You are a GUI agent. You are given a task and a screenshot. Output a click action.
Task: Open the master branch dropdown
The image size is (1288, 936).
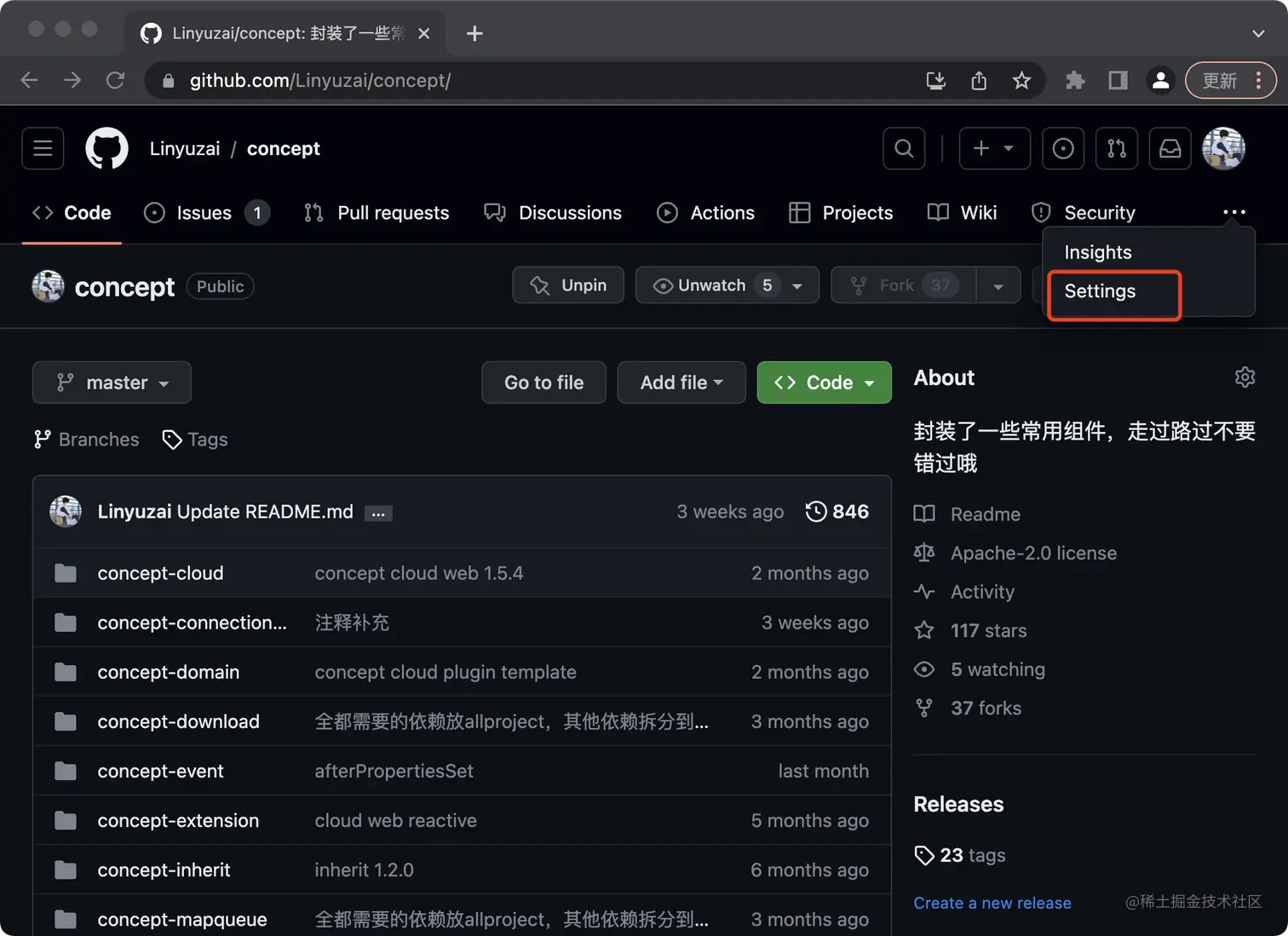(x=112, y=382)
